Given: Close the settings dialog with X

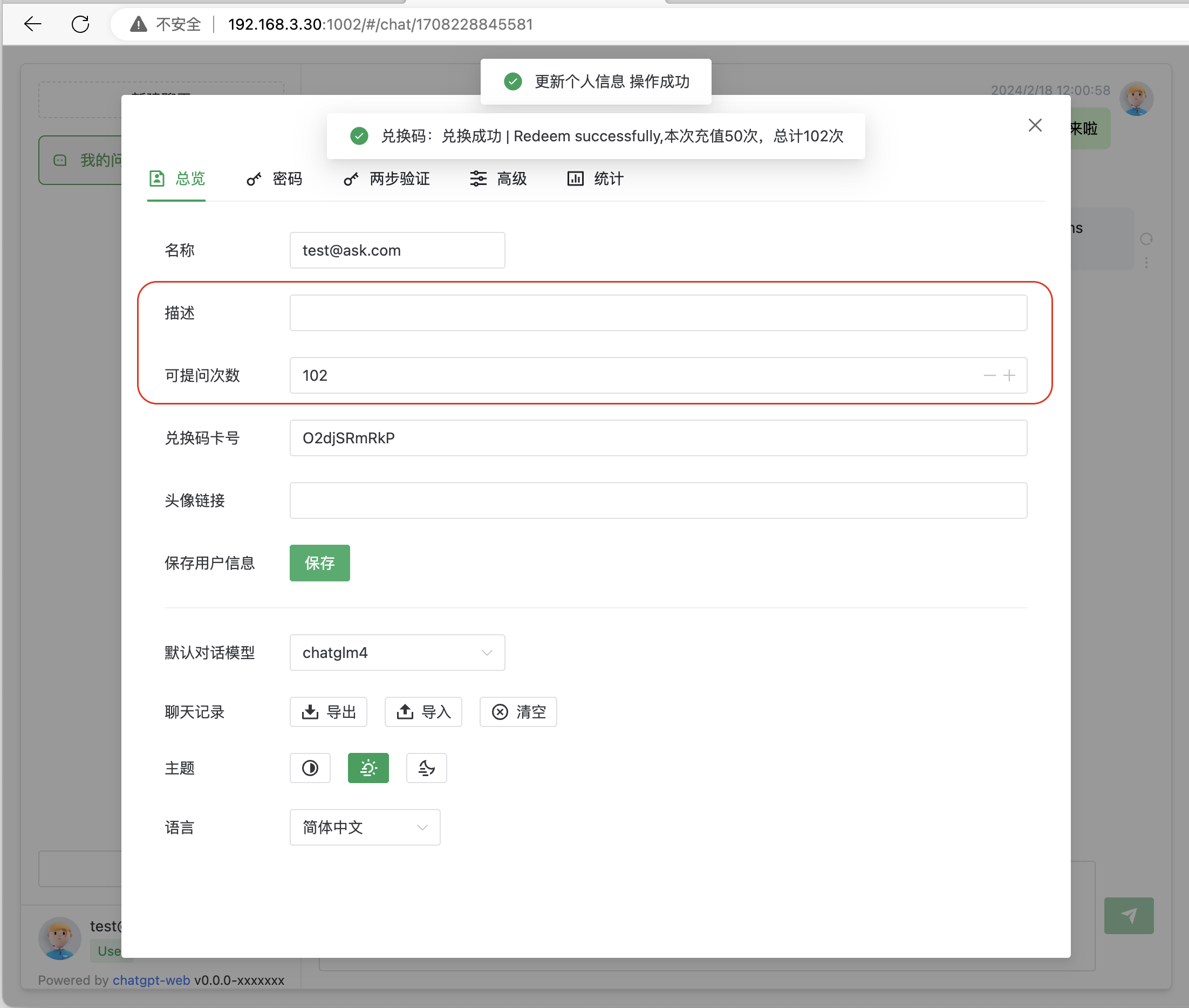Looking at the screenshot, I should (x=1035, y=125).
